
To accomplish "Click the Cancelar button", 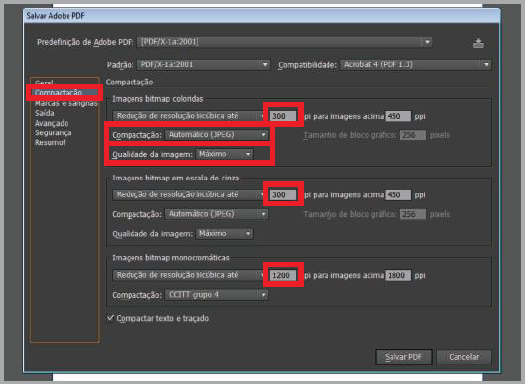I will coord(464,357).
